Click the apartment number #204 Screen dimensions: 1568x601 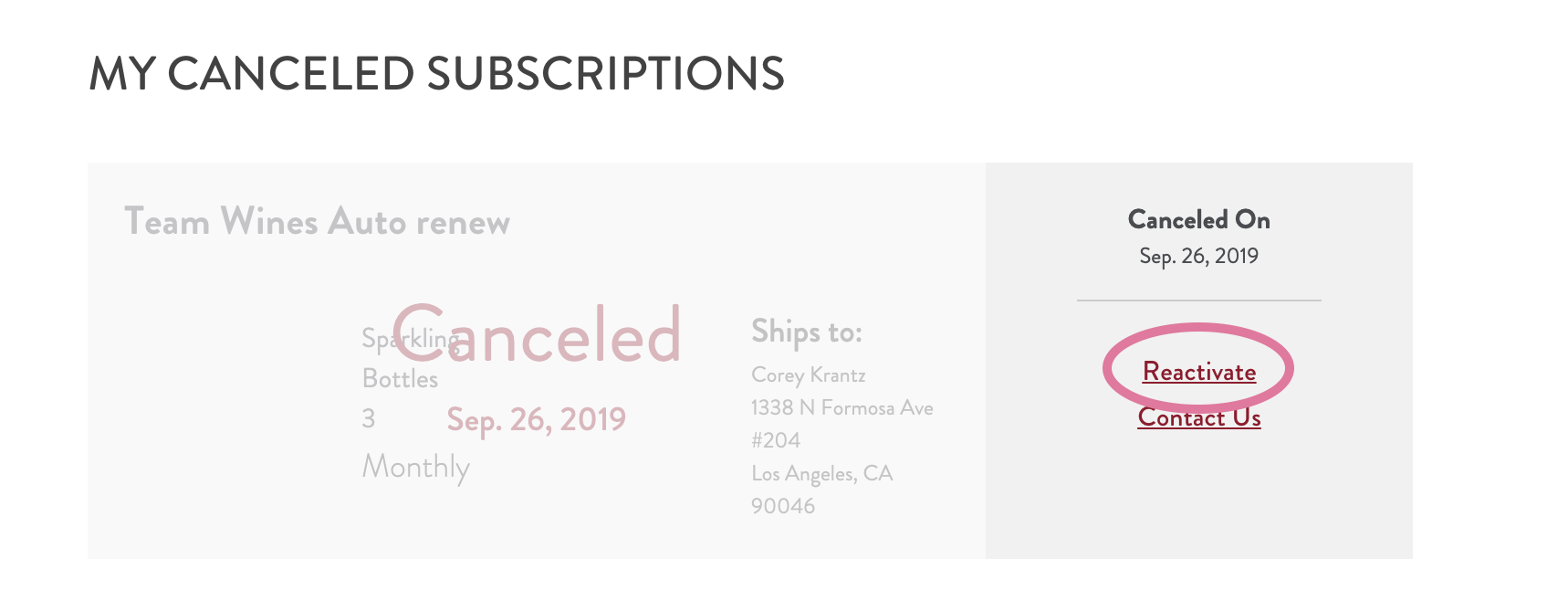(776, 440)
